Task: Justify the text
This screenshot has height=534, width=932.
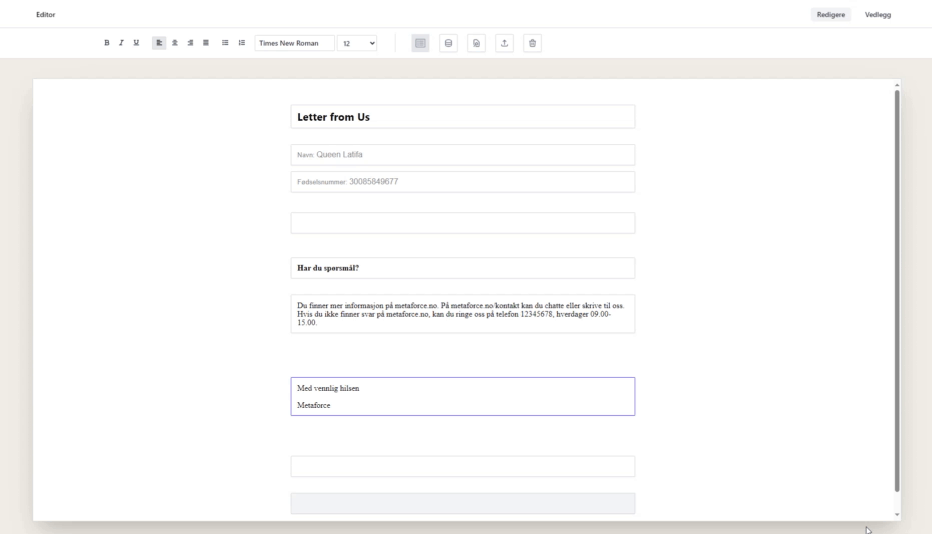Action: tap(205, 43)
